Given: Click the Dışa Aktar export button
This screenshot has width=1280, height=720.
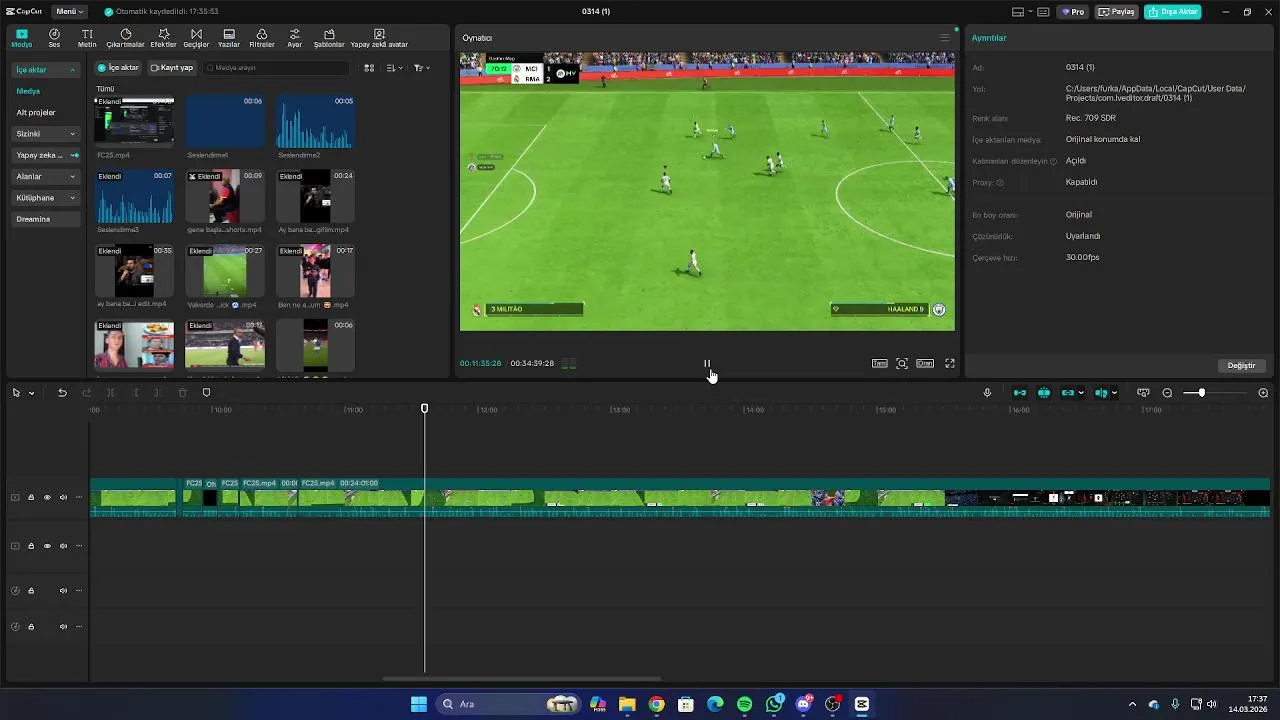Looking at the screenshot, I should point(1173,12).
